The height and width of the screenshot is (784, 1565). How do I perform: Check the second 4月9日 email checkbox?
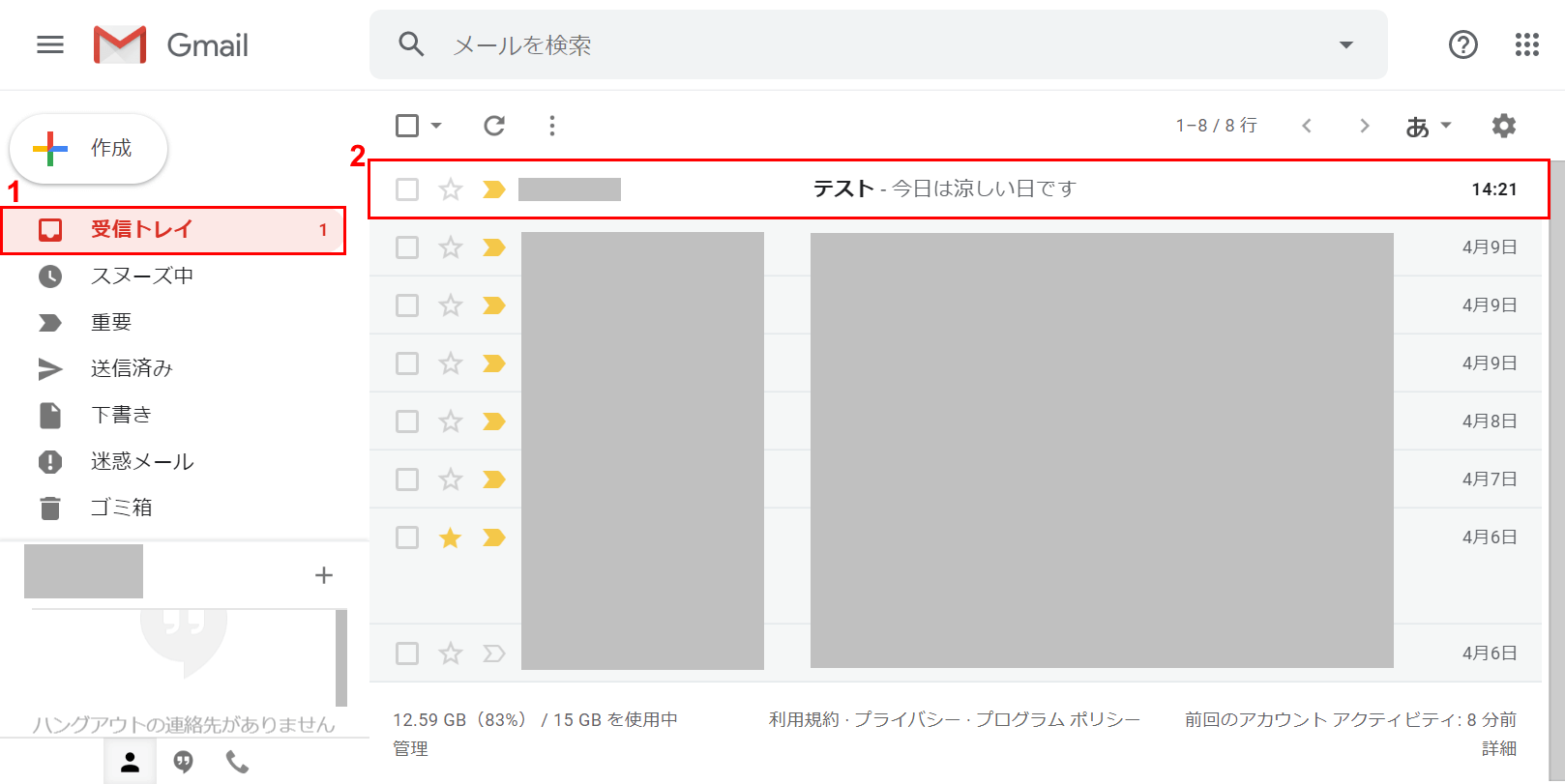pos(407,305)
